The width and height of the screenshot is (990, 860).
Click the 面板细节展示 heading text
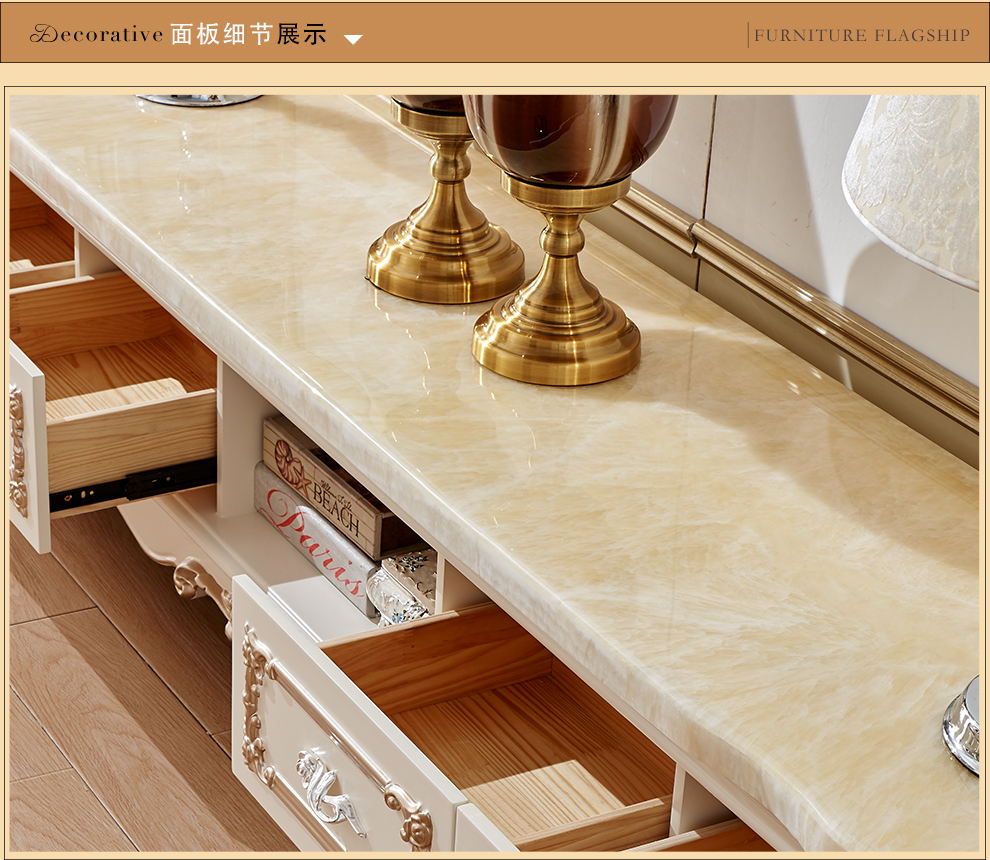pyautogui.click(x=249, y=35)
